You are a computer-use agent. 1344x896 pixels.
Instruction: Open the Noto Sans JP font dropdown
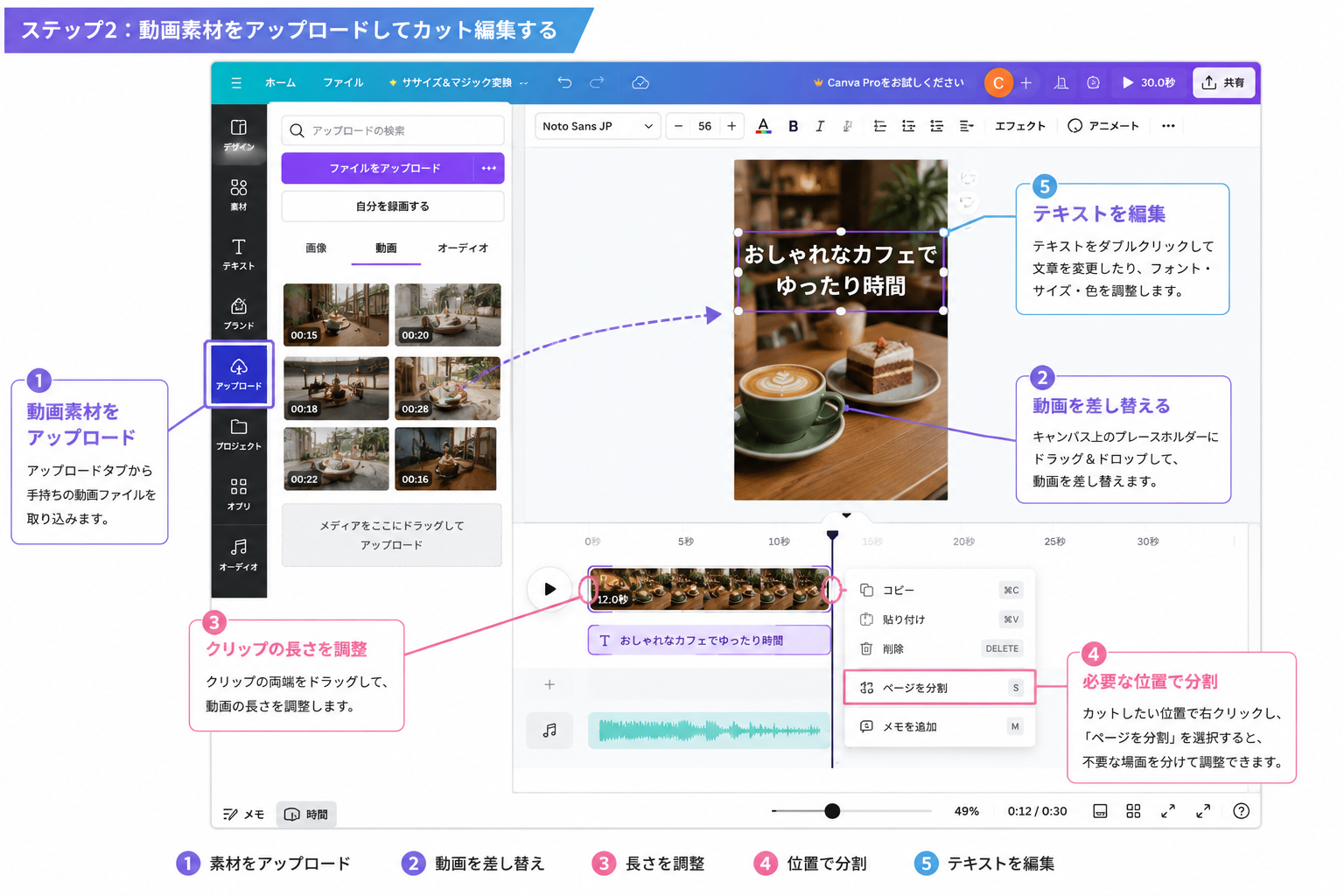point(598,126)
